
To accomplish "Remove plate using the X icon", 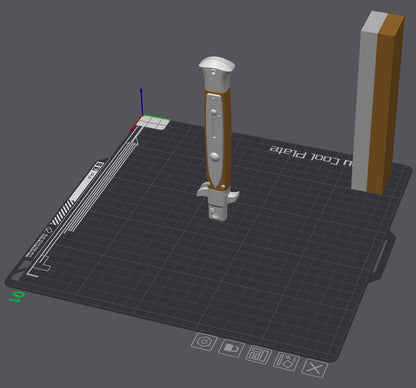I will [x=314, y=369].
